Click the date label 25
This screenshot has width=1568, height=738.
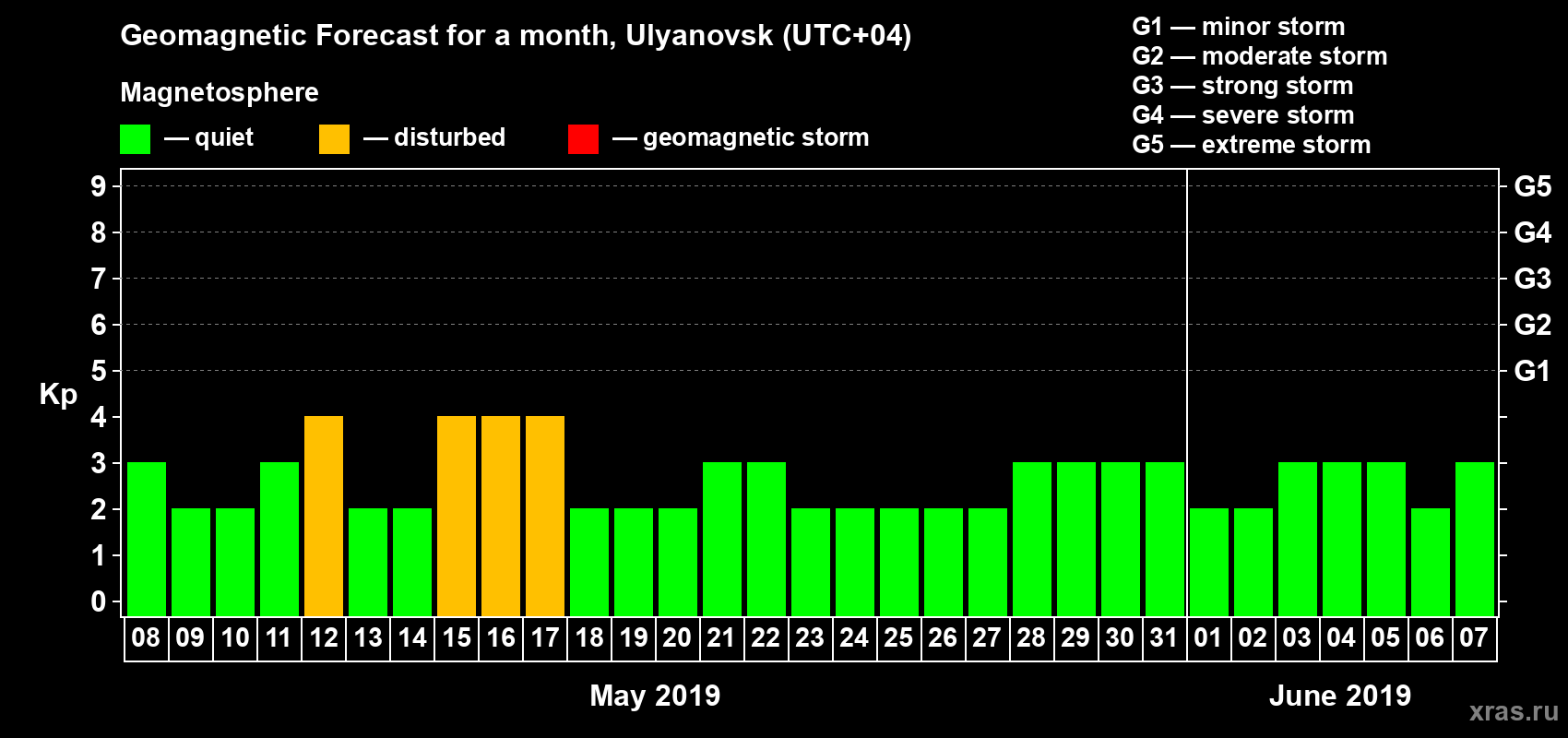pyautogui.click(x=898, y=637)
